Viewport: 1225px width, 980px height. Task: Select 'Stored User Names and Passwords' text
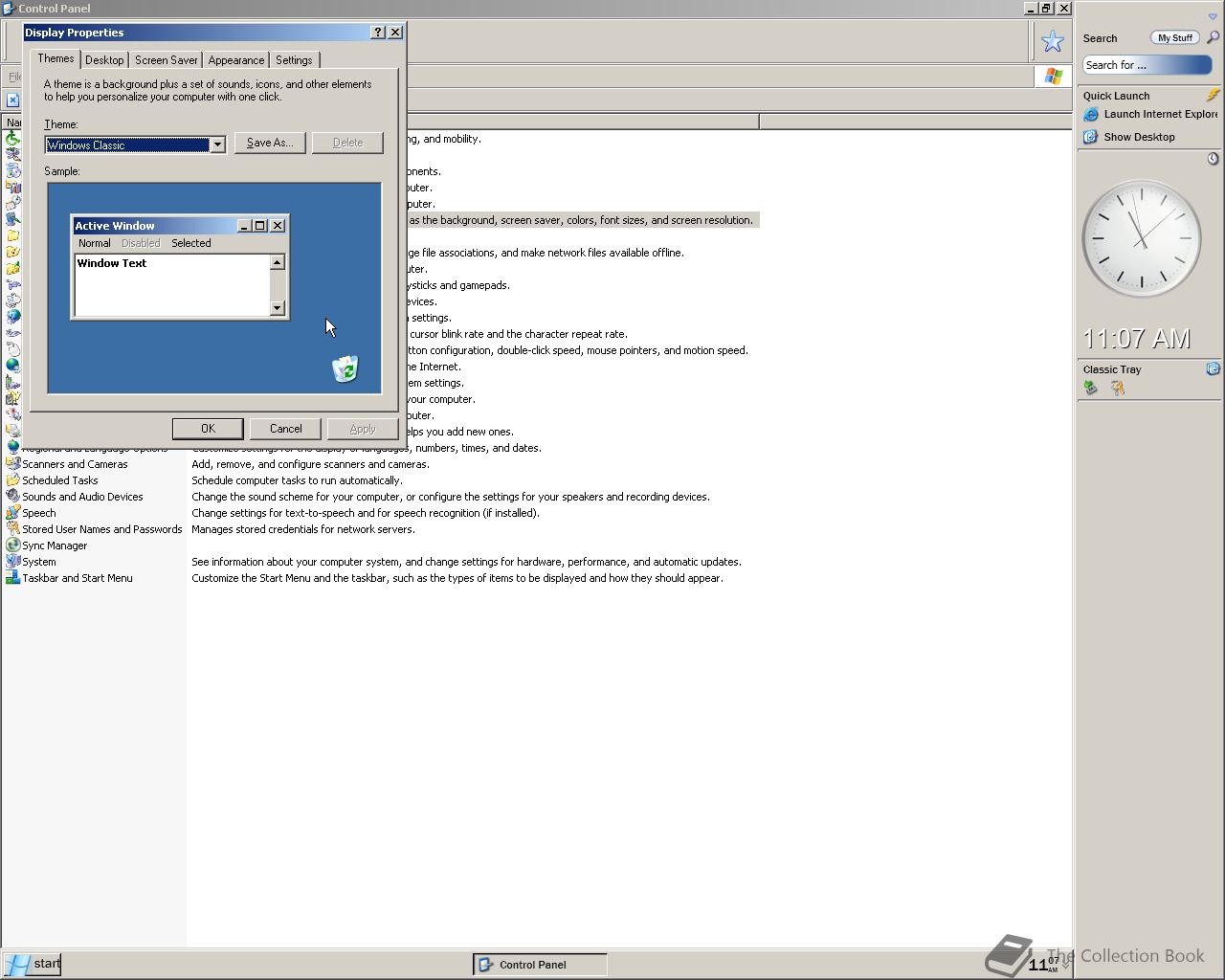(x=101, y=529)
